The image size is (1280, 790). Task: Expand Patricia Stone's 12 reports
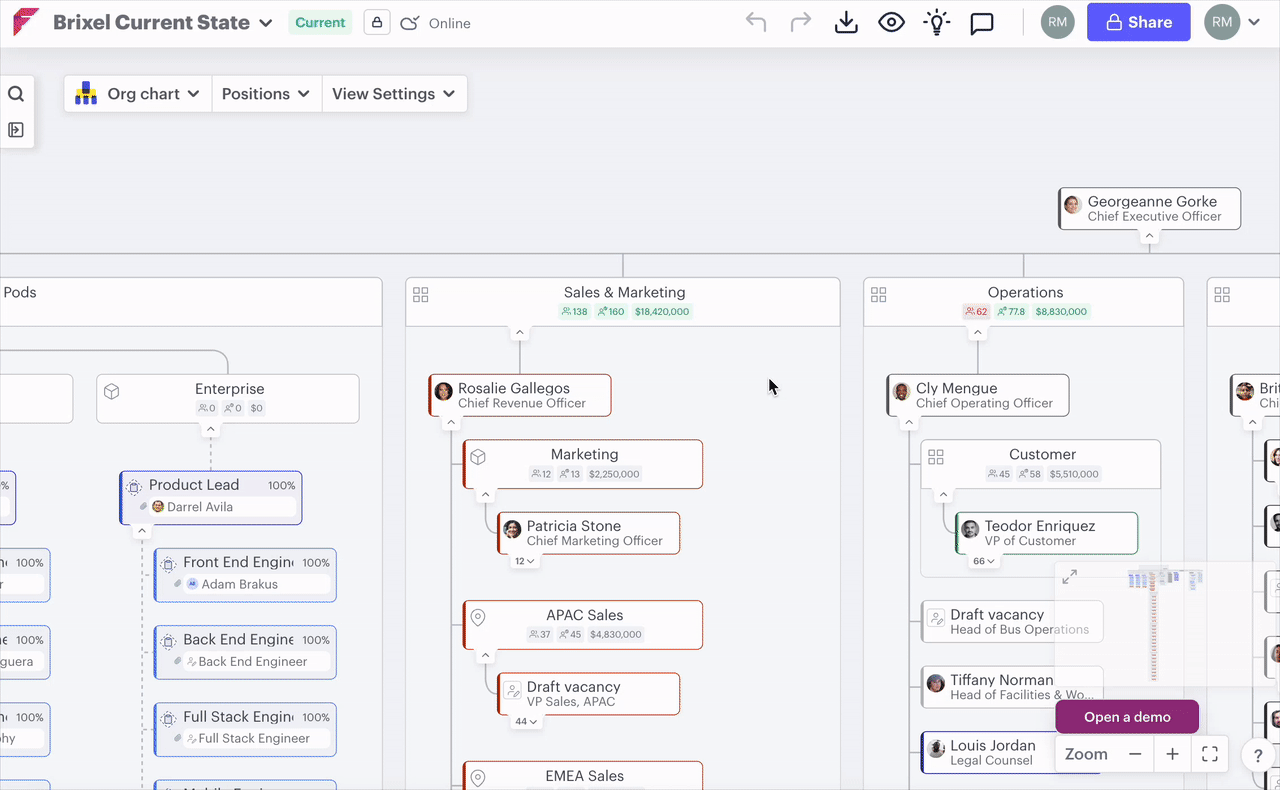tap(525, 561)
